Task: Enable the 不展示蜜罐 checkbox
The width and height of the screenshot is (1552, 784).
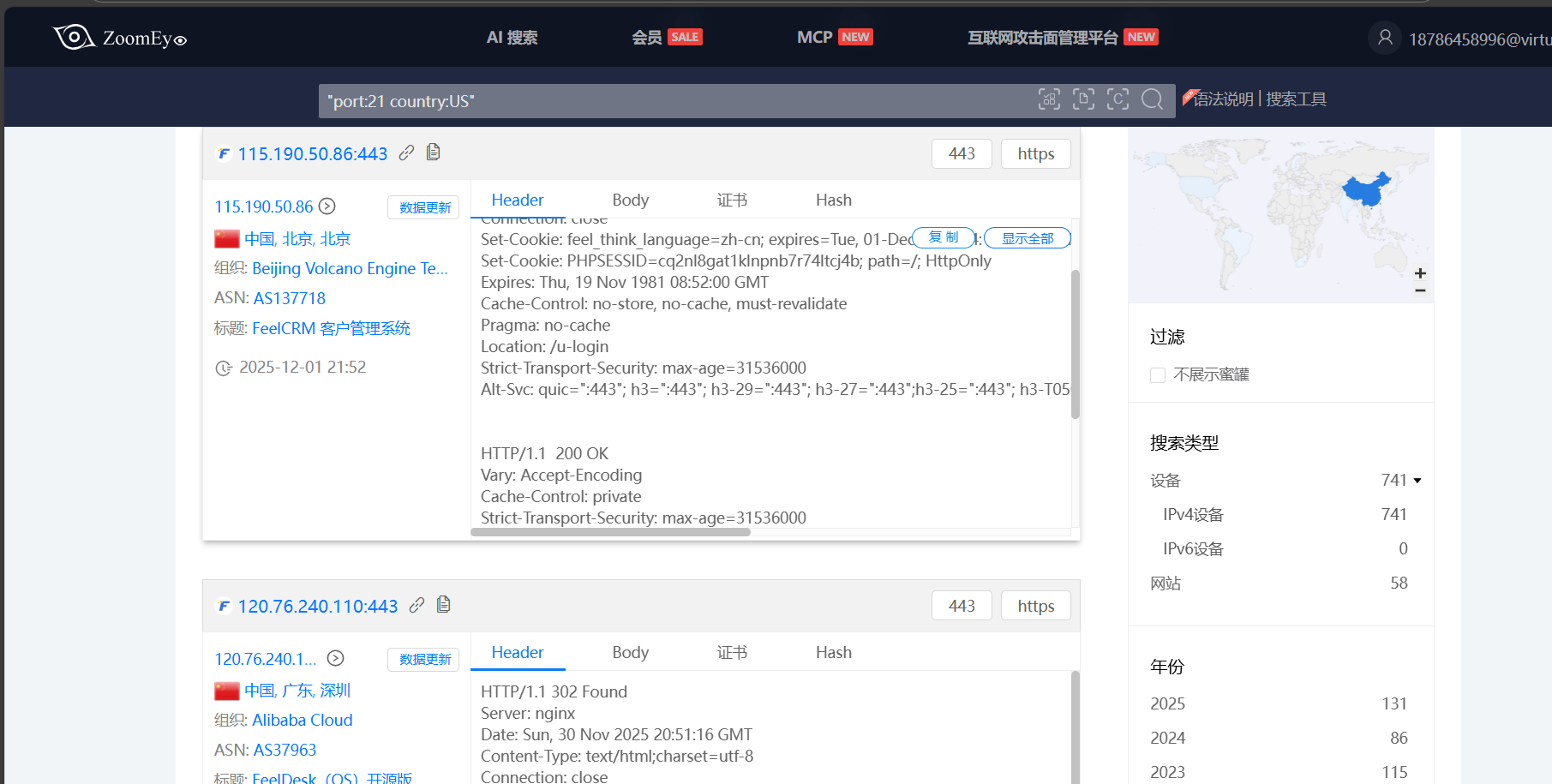Action: pyautogui.click(x=1158, y=375)
